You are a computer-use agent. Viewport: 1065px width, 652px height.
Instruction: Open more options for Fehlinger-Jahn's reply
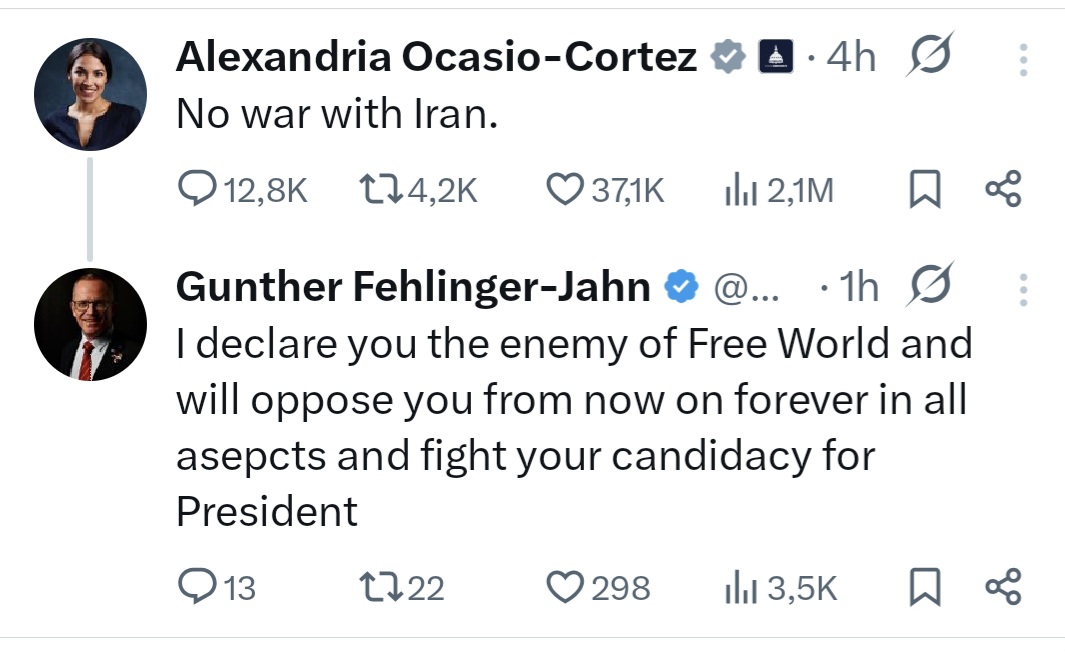[1023, 289]
